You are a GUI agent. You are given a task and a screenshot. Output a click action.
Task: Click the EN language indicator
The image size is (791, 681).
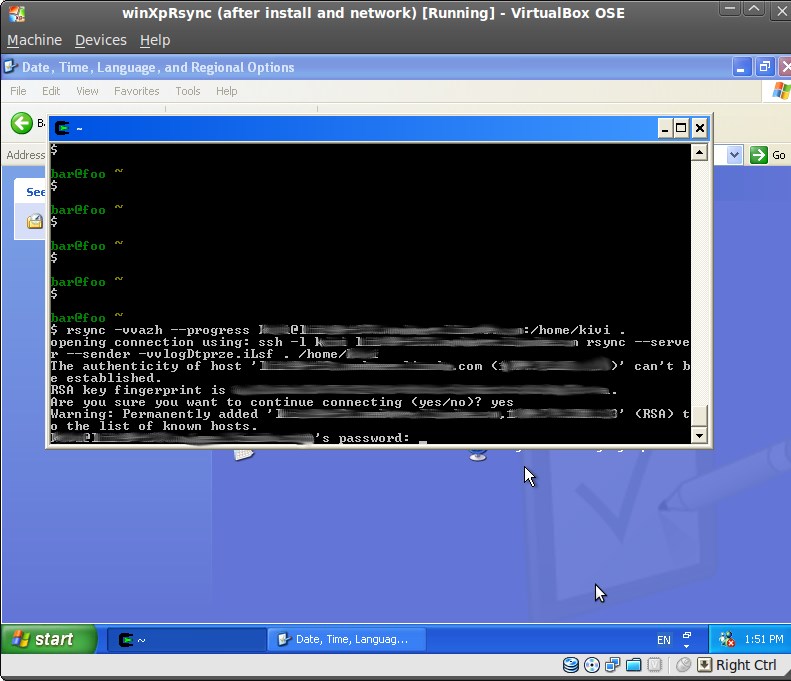coord(664,640)
